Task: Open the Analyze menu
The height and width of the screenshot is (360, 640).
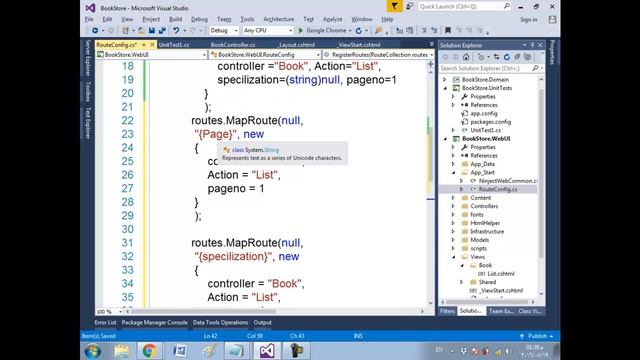Action: point(333,19)
